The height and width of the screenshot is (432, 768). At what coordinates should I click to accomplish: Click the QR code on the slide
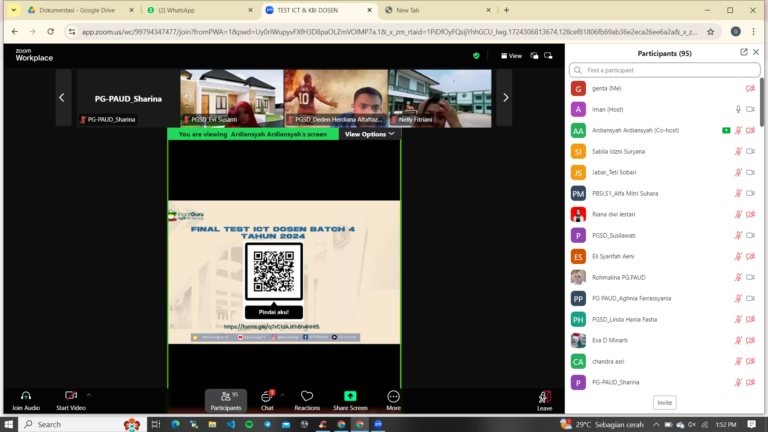[x=274, y=271]
